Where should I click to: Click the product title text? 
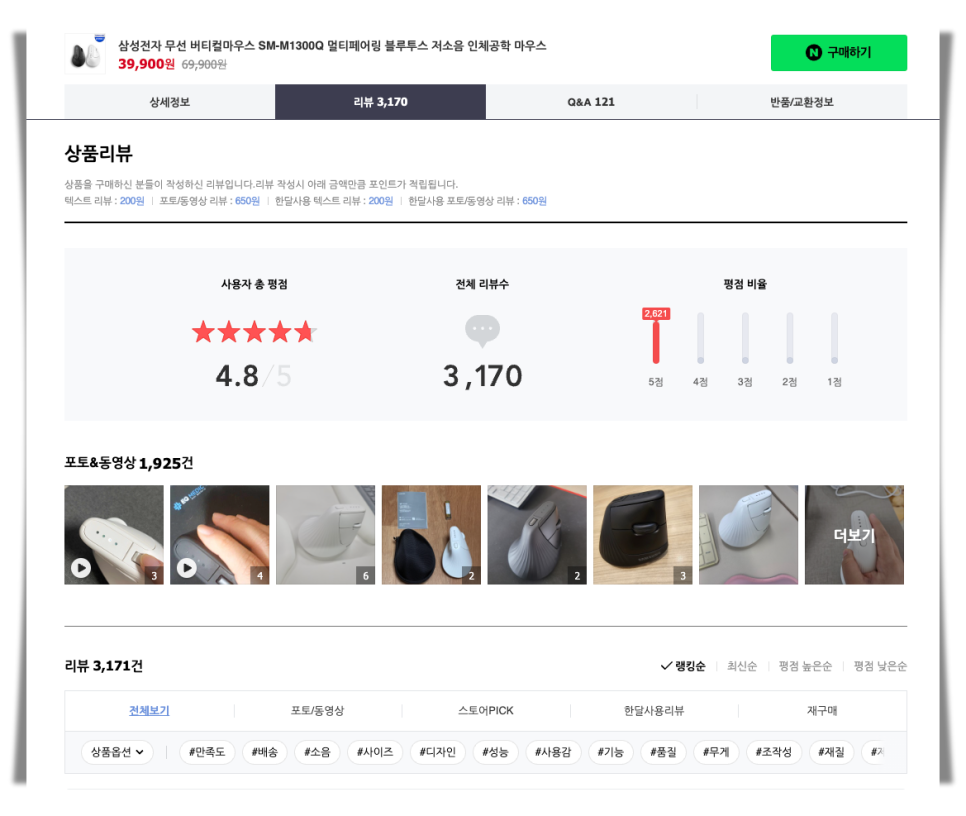(332, 46)
